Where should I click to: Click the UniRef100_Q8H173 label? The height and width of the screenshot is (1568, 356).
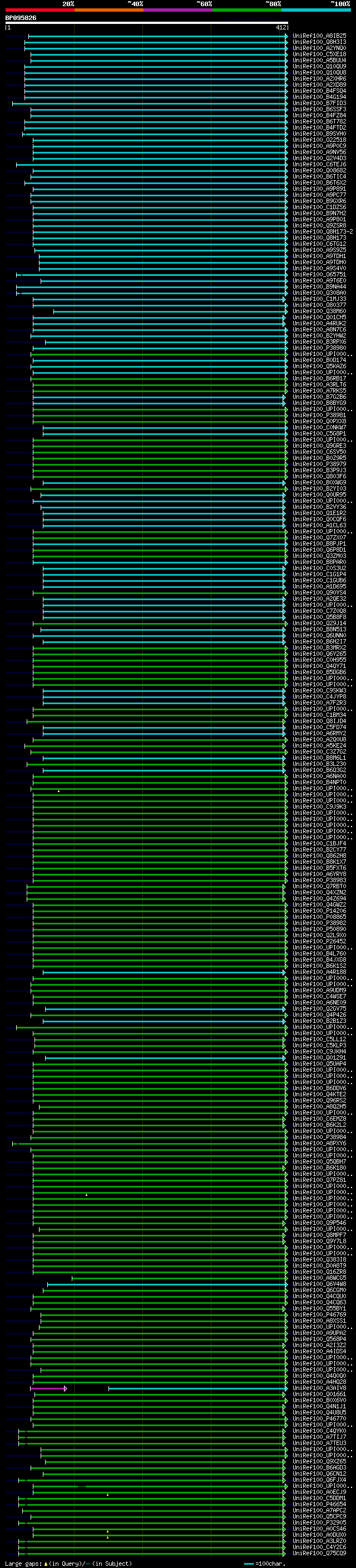pyautogui.click(x=319, y=238)
